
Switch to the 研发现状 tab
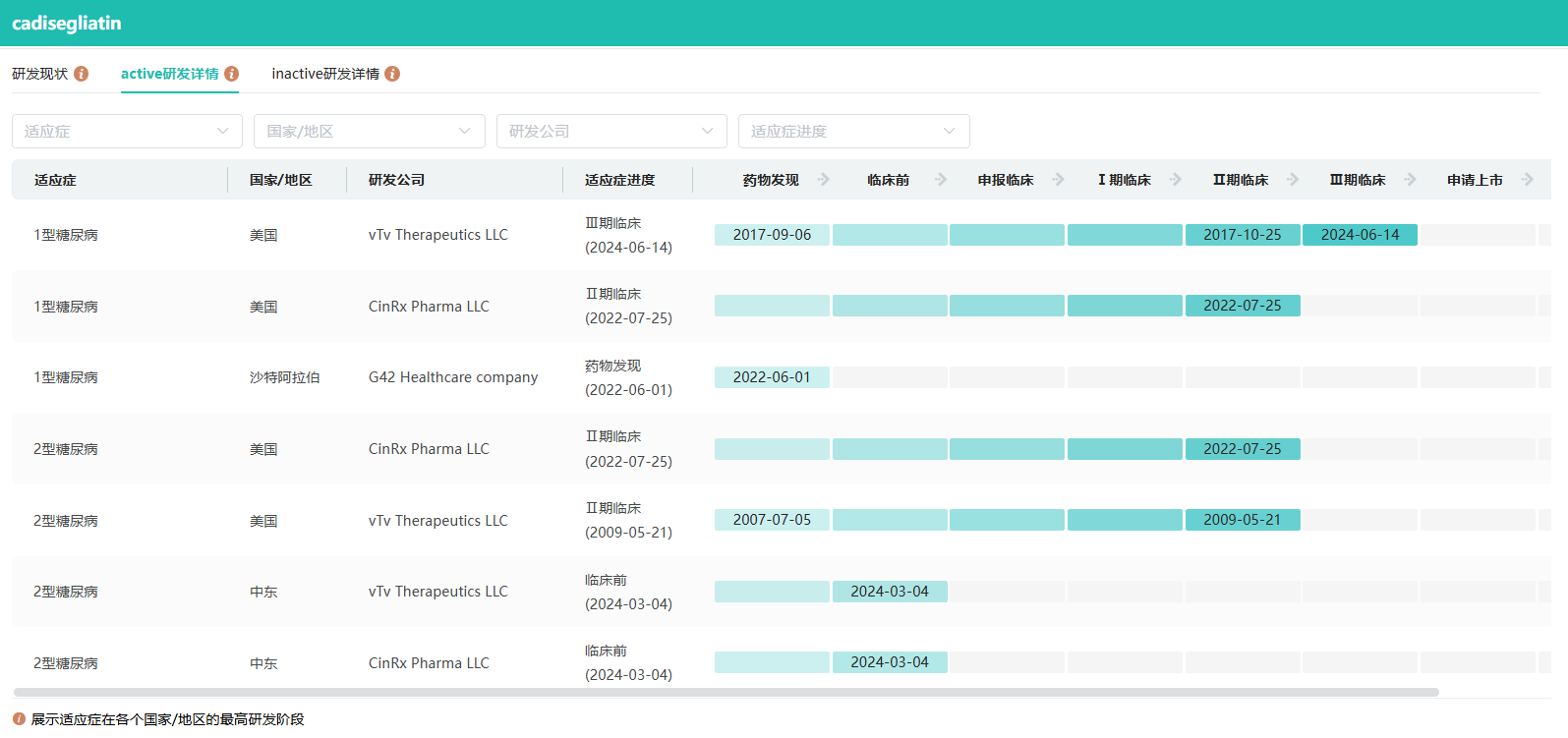[x=40, y=74]
